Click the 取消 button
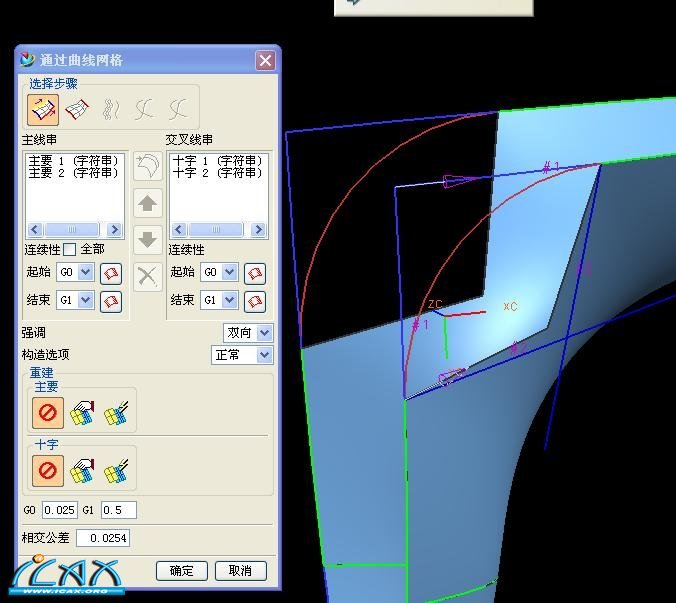Image resolution: width=676 pixels, height=603 pixels. [x=240, y=571]
